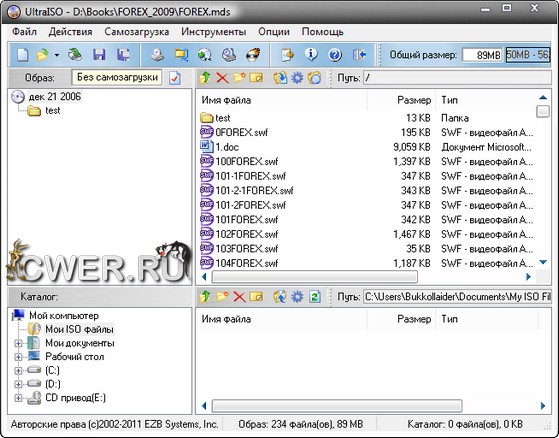This screenshot has height=438, width=559.
Task: Create new folder in catalog pane toolbar
Action: click(222, 297)
